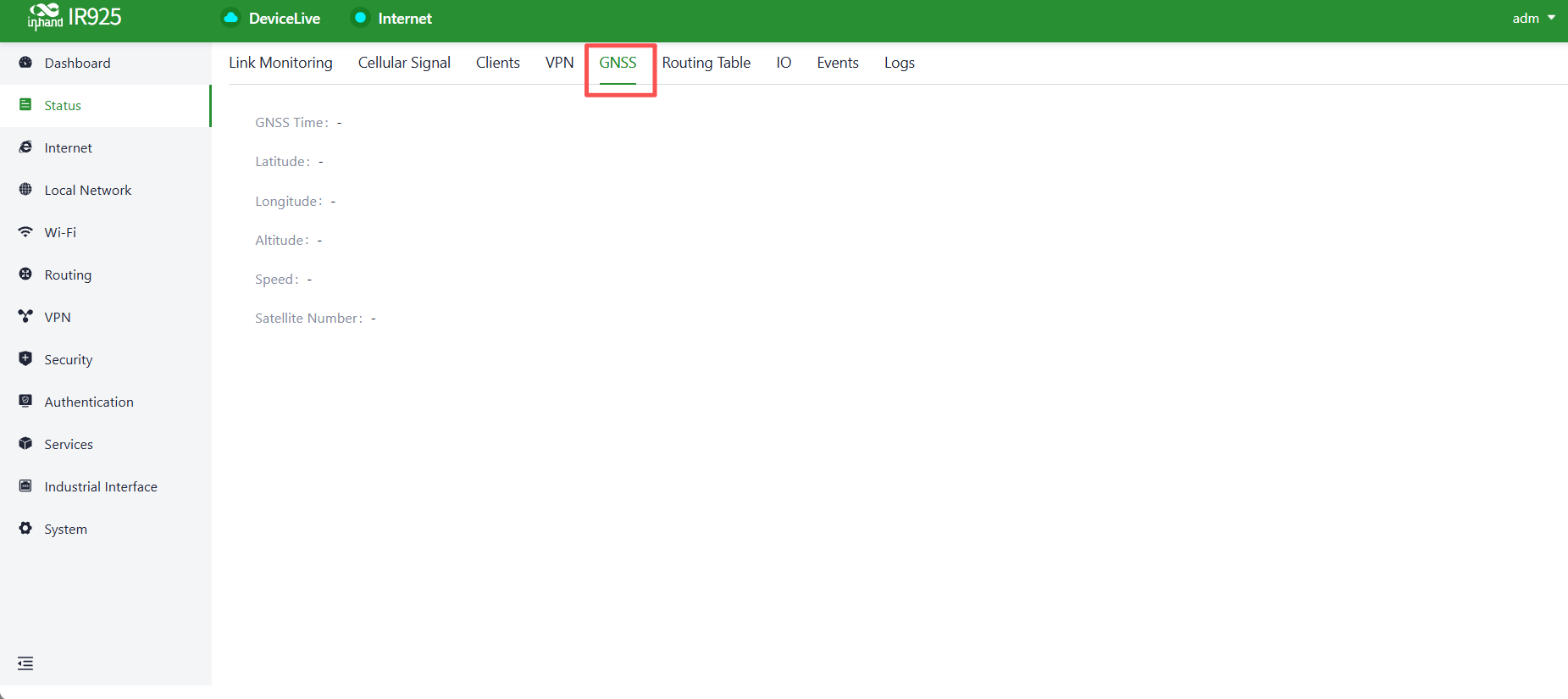The image size is (1568, 699).
Task: Click the Longitude label
Action: pyautogui.click(x=288, y=202)
